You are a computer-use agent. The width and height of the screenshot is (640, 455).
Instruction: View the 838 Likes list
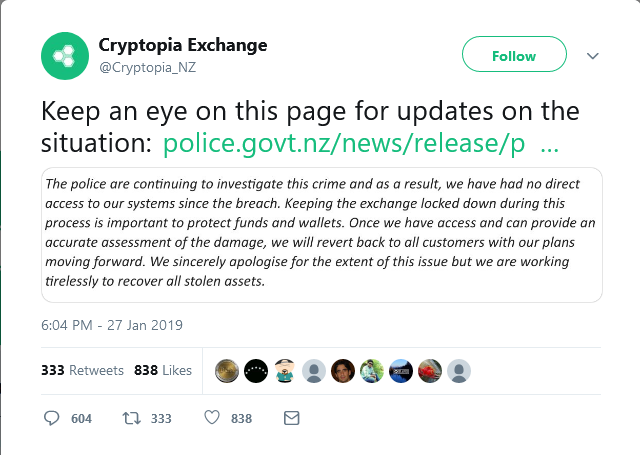[163, 370]
